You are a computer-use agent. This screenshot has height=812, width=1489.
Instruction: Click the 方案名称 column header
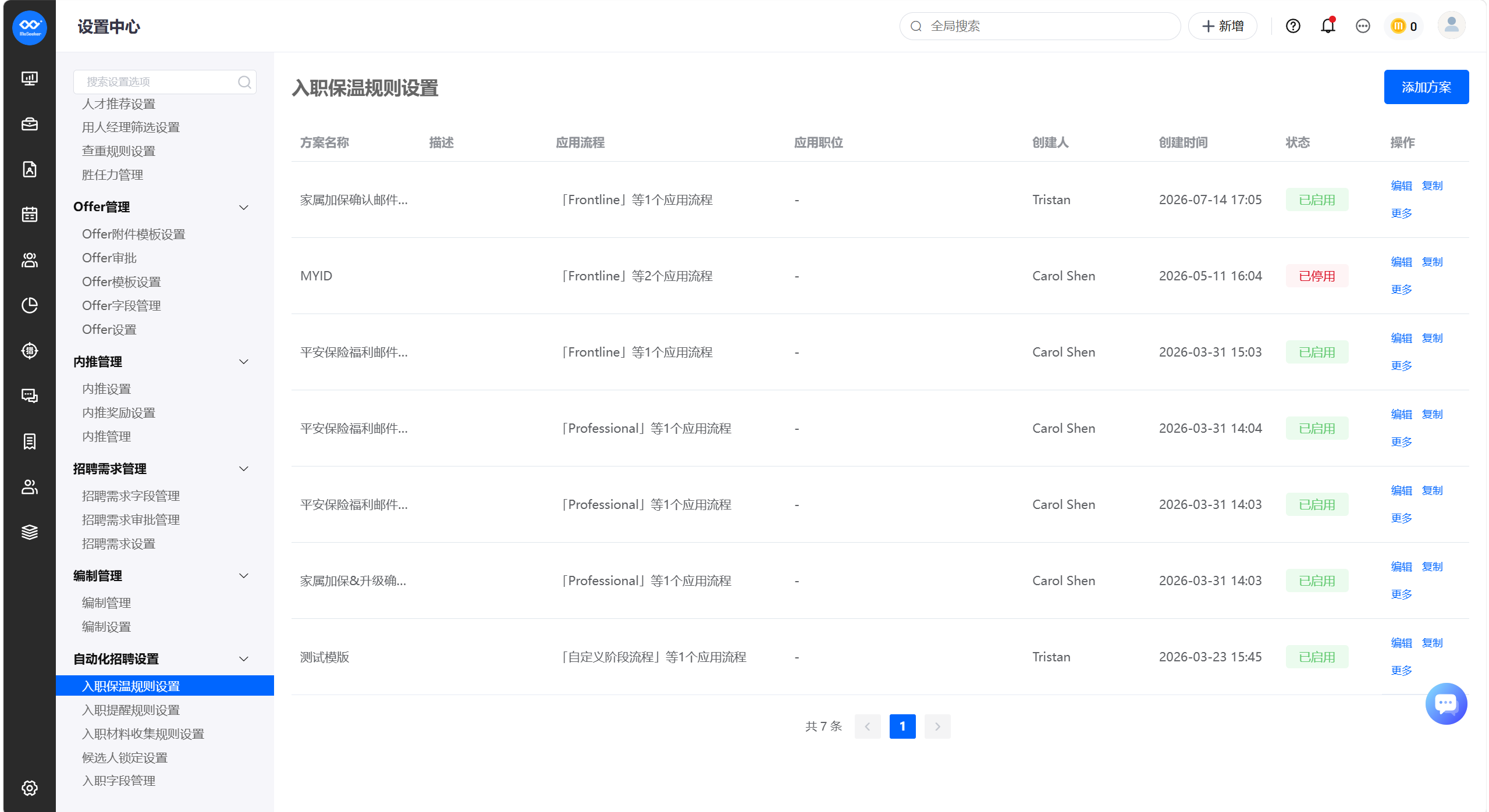tap(325, 143)
